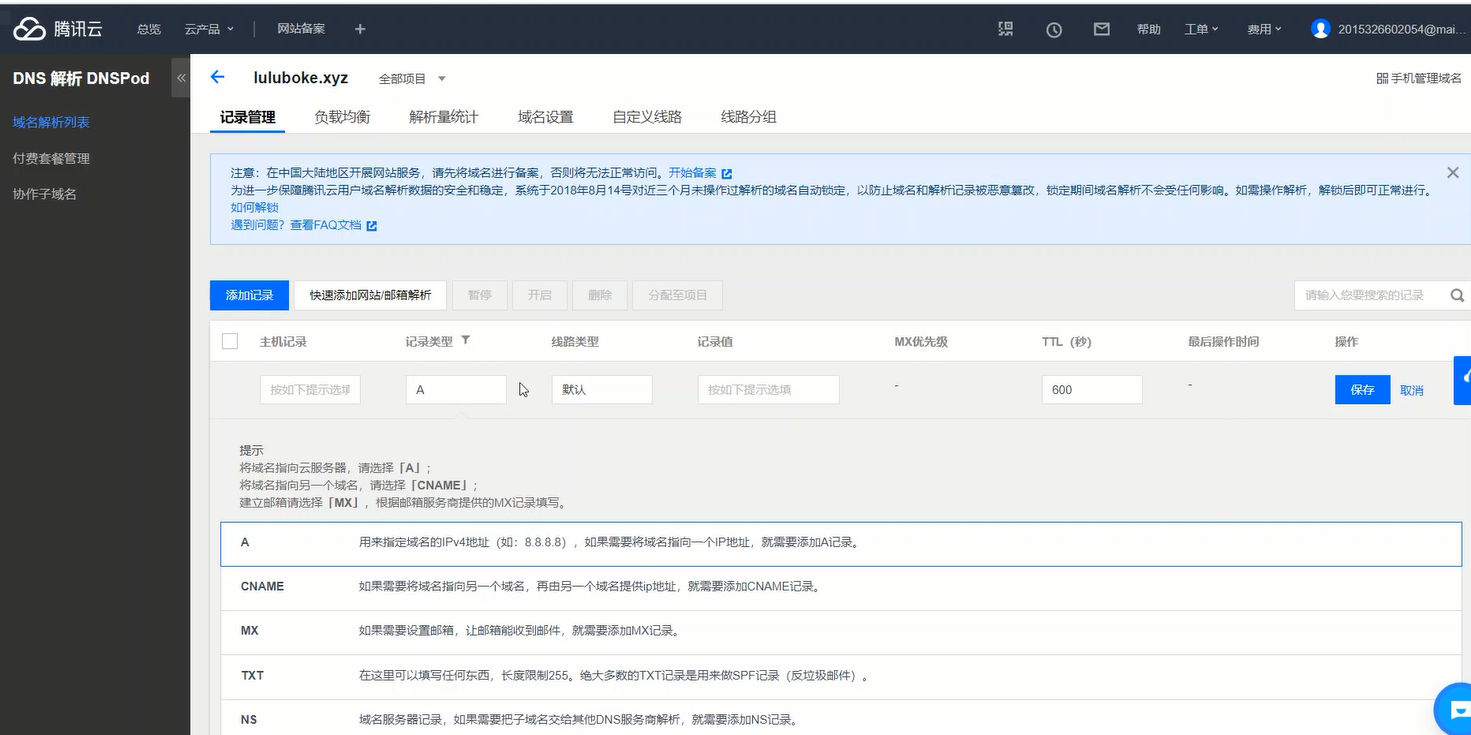
Task: Open external link icon after 开始备案
Action: tap(727, 173)
